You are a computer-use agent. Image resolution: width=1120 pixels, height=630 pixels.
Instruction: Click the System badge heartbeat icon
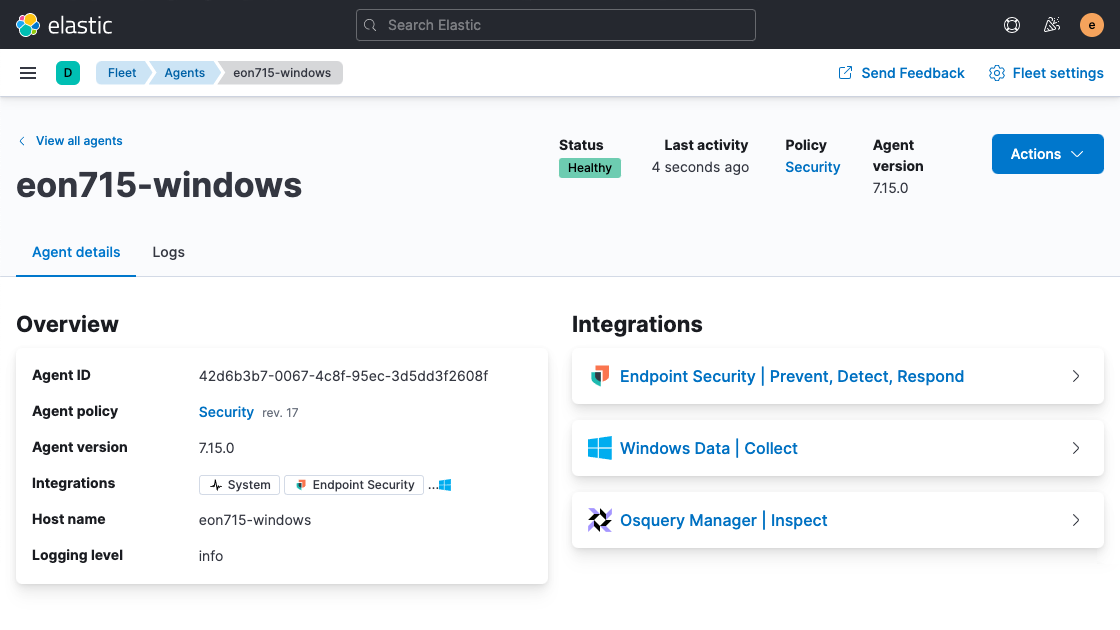point(216,485)
